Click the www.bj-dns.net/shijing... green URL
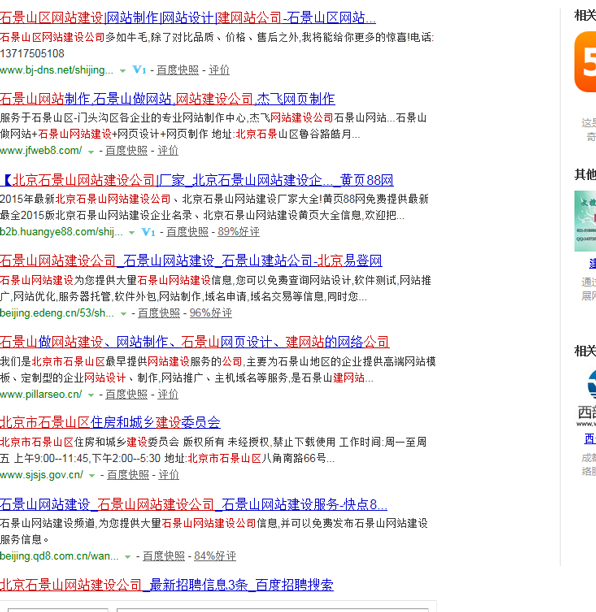 [57, 70]
